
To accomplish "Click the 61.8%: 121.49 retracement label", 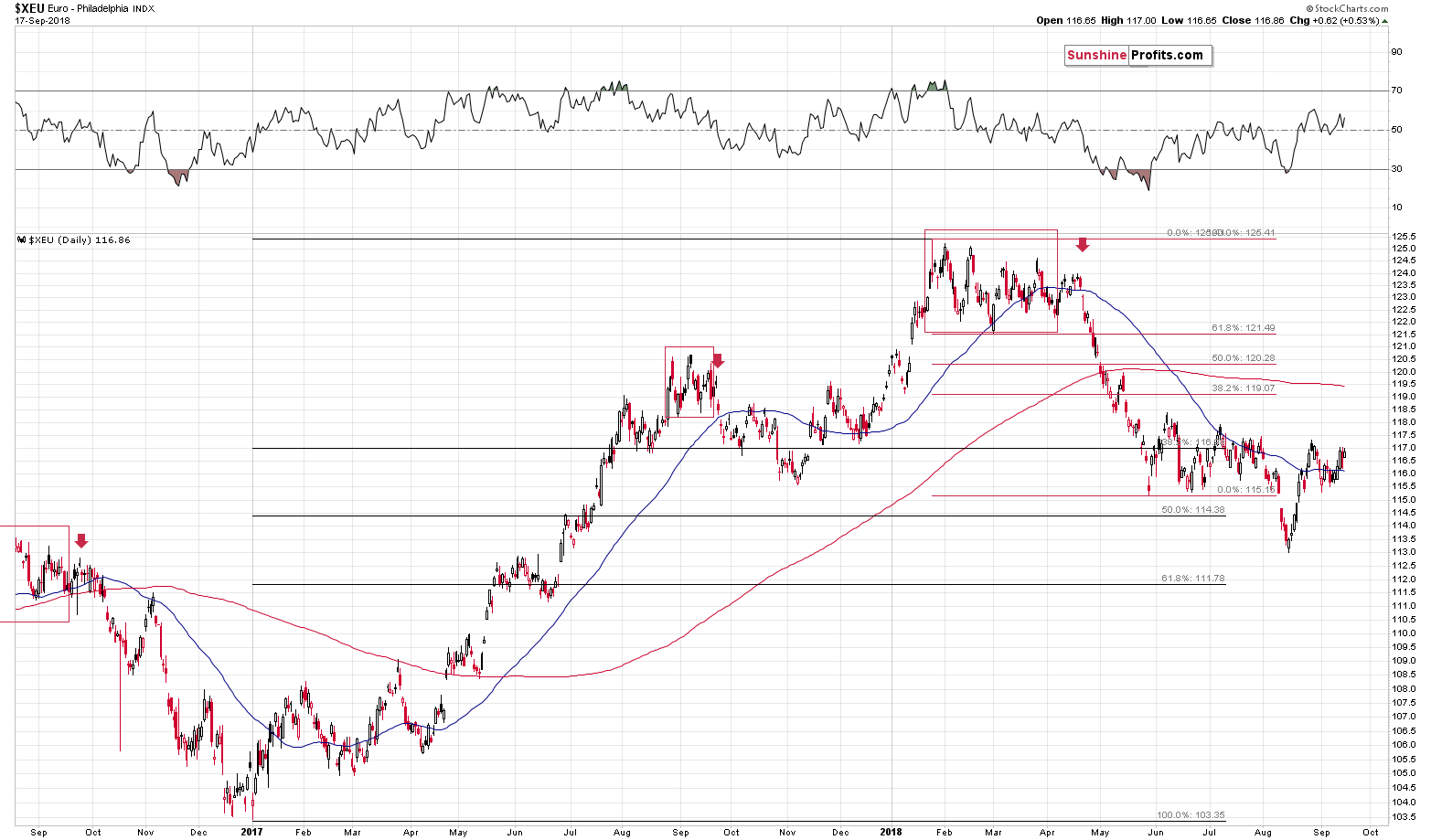I will click(x=1243, y=327).
